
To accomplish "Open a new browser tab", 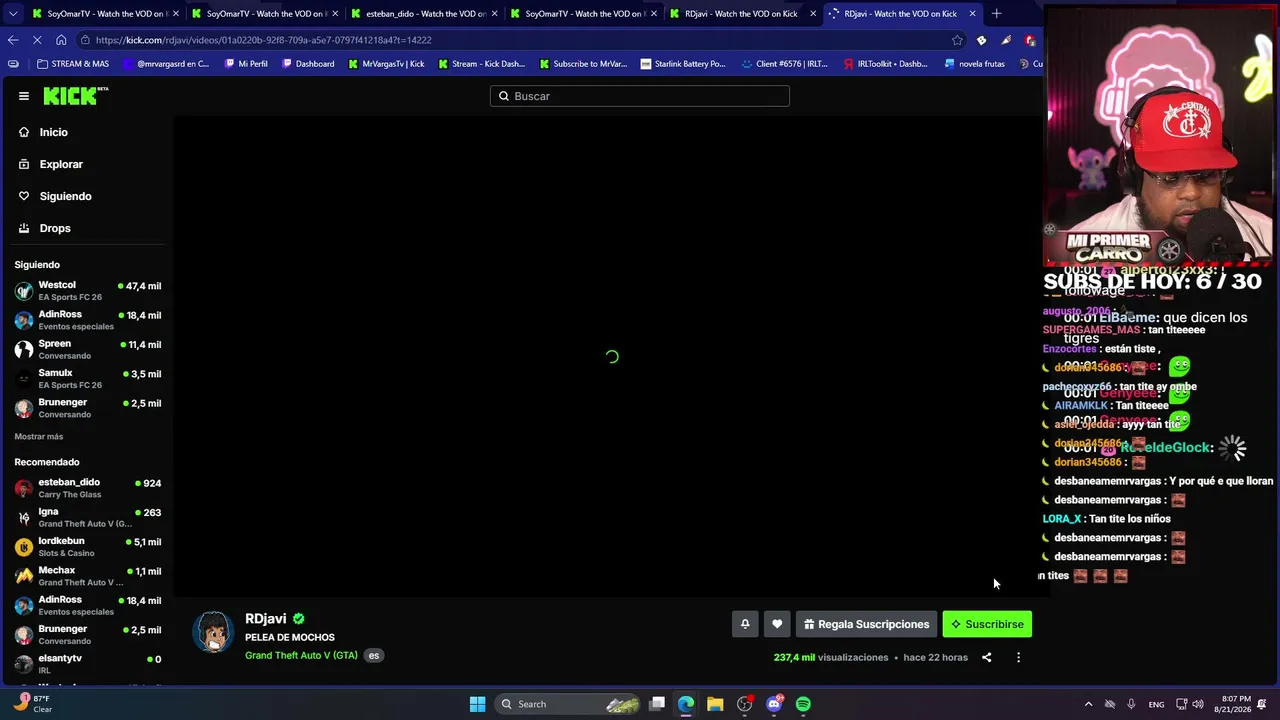I will 996,14.
